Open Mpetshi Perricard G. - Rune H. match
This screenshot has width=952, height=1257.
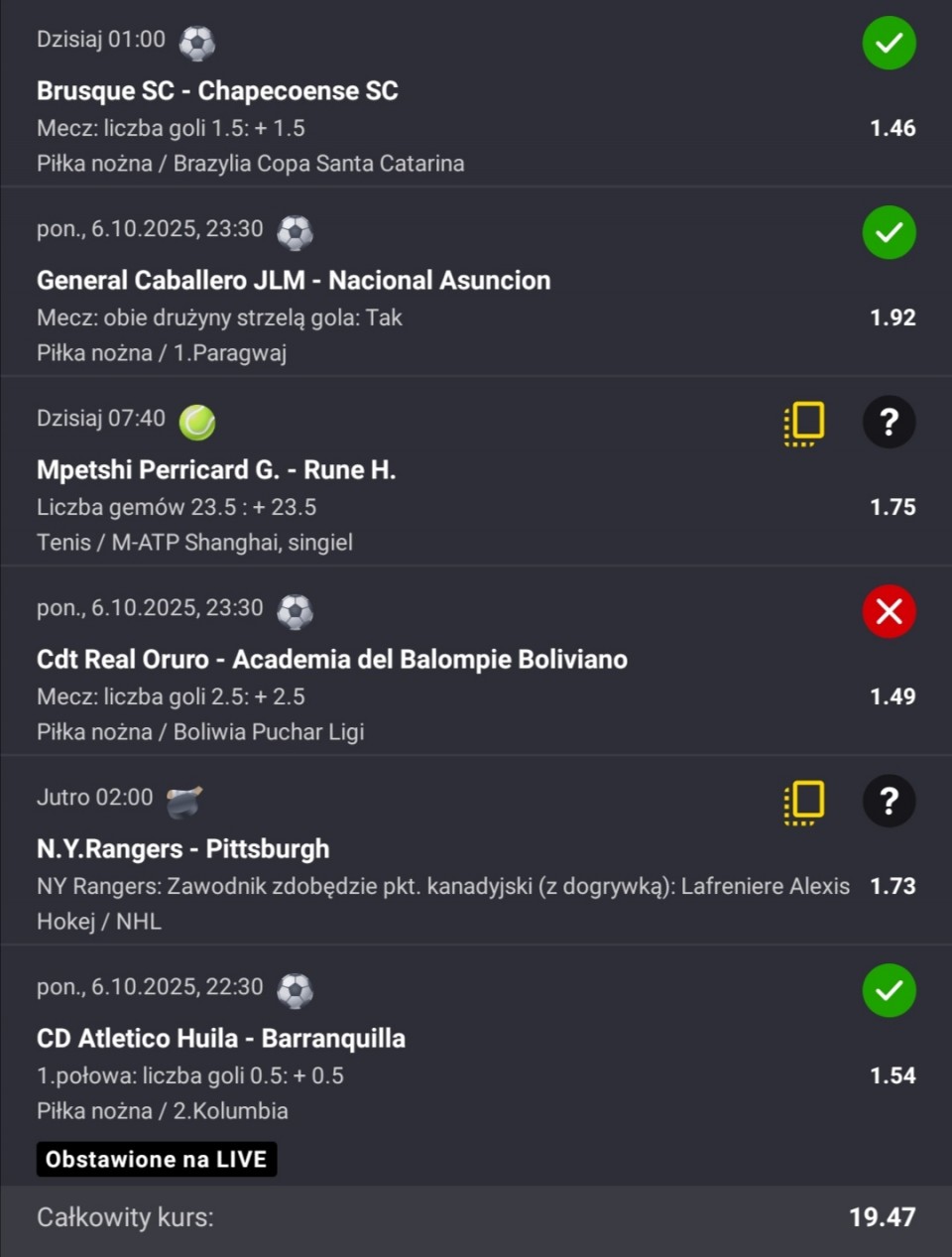click(216, 470)
